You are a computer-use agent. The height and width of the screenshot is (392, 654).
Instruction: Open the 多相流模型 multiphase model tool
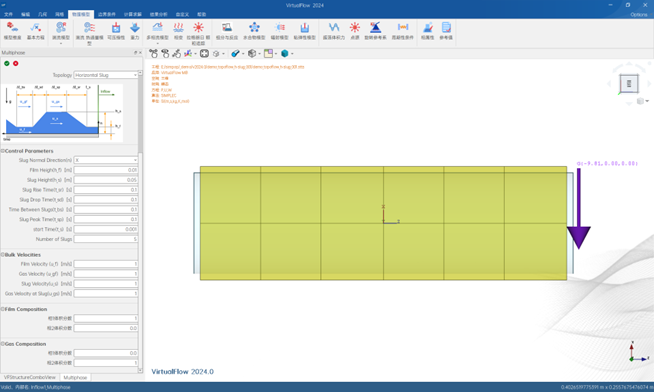pos(157,31)
